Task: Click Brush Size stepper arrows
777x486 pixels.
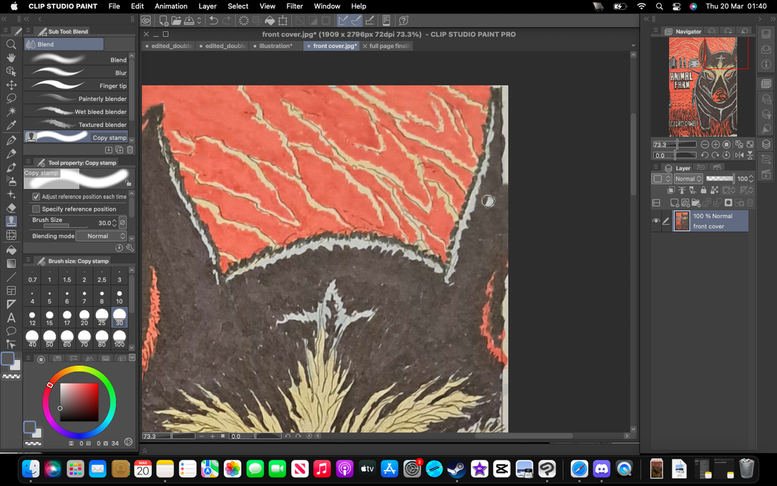Action: pyautogui.click(x=114, y=223)
